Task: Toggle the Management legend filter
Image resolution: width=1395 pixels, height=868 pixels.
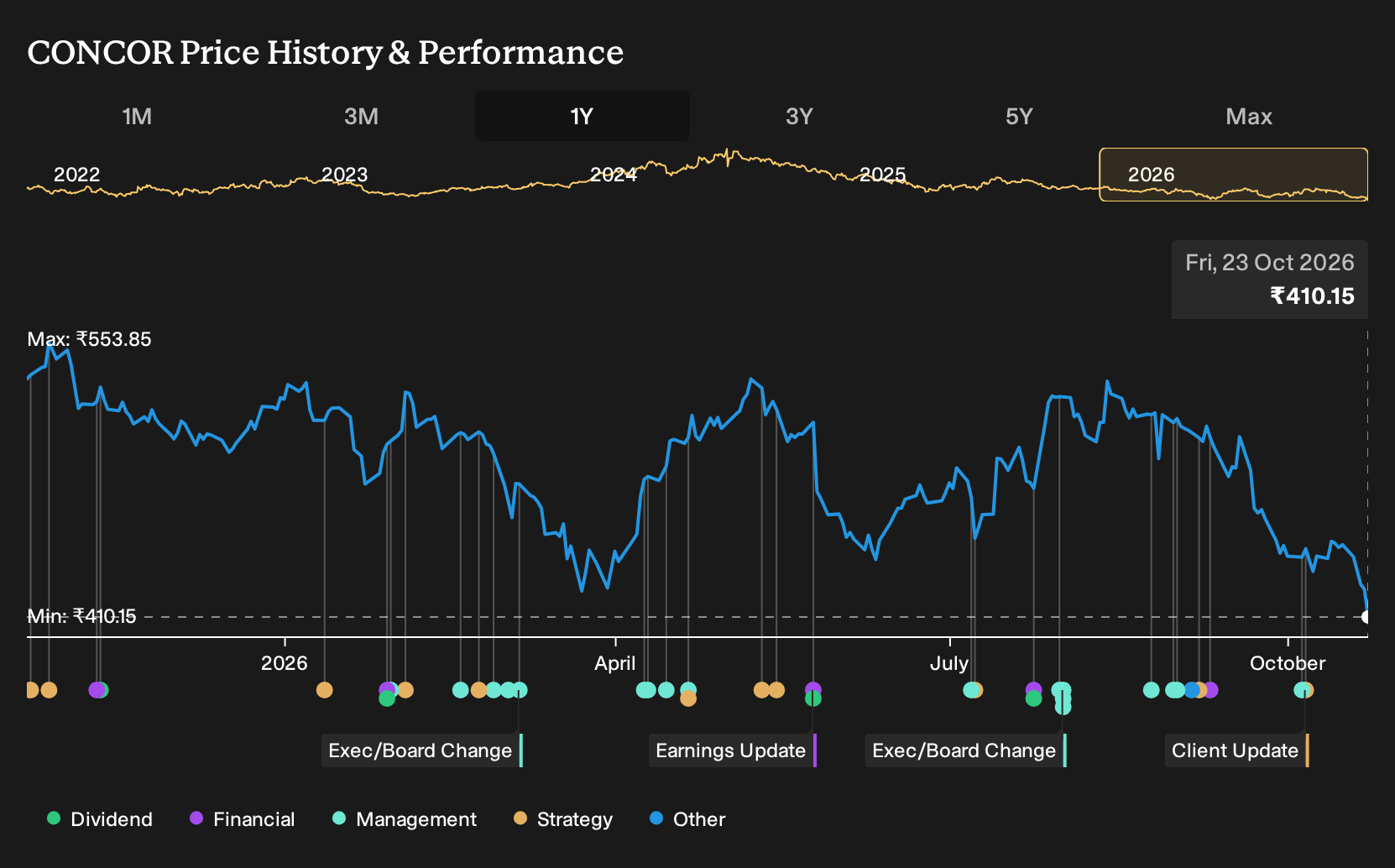Action: pyautogui.click(x=405, y=819)
